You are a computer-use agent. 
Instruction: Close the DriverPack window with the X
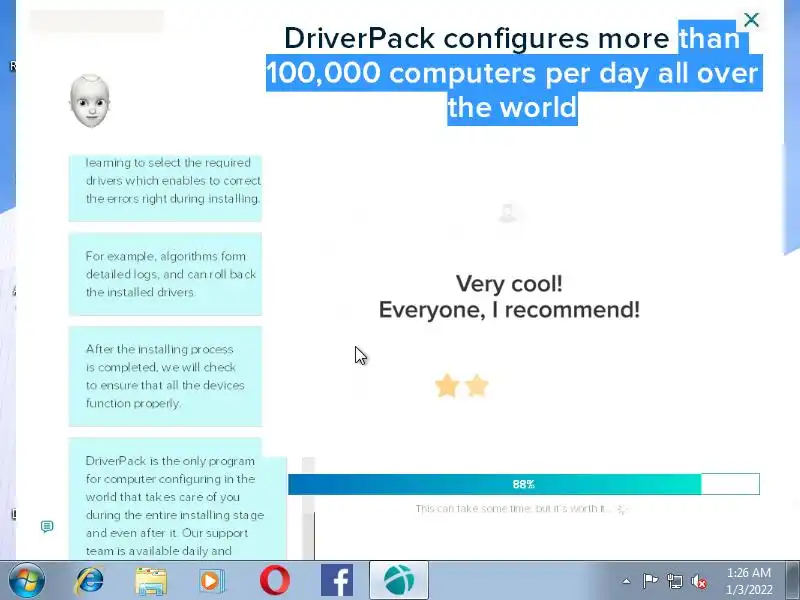[x=751, y=20]
